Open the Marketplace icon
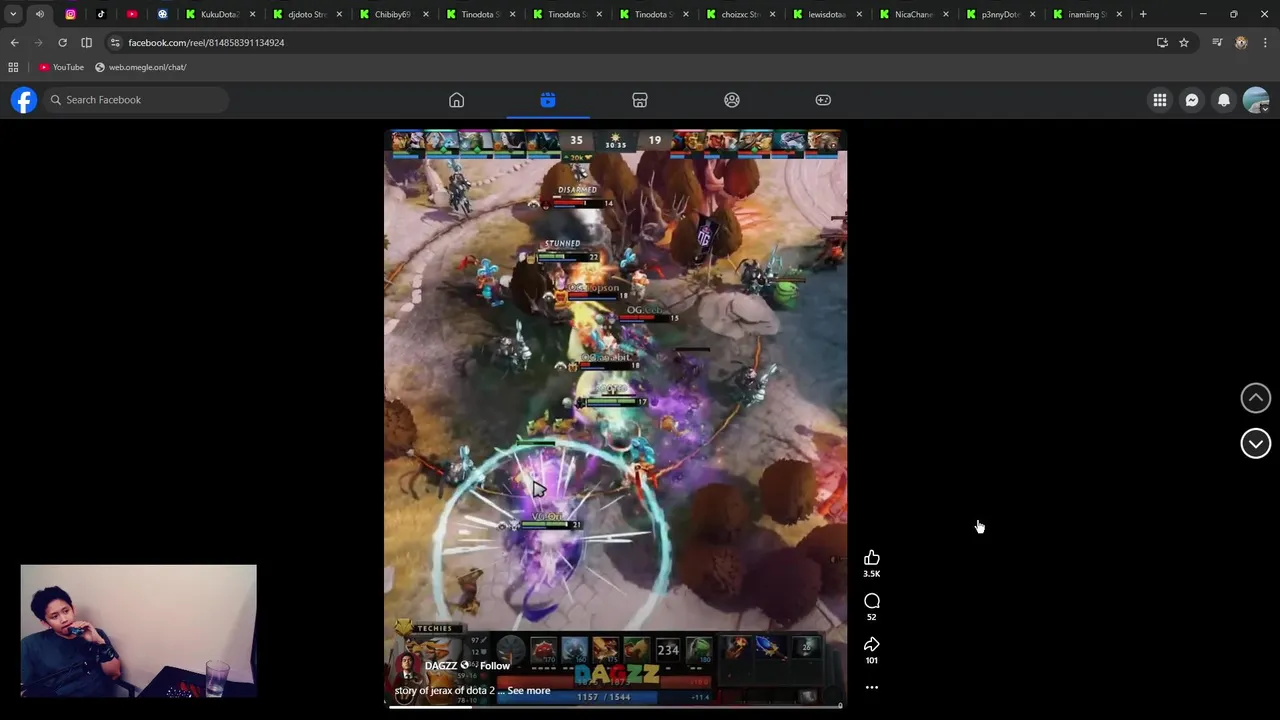 pyautogui.click(x=640, y=100)
